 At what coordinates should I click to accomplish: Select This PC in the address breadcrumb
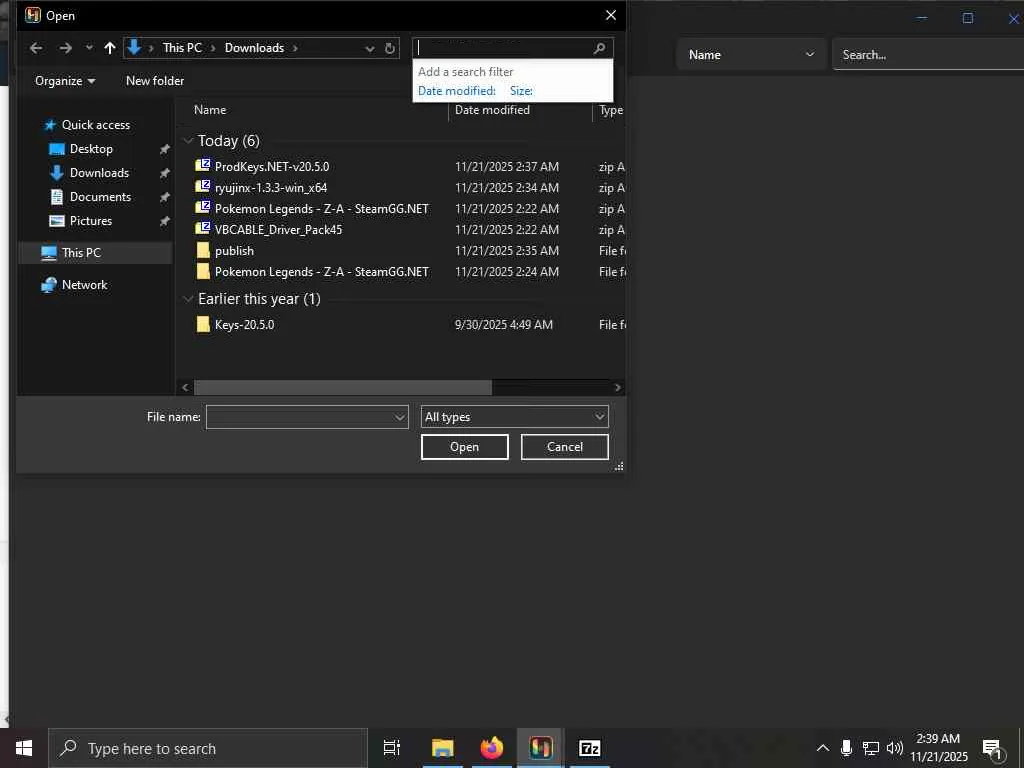tap(182, 48)
